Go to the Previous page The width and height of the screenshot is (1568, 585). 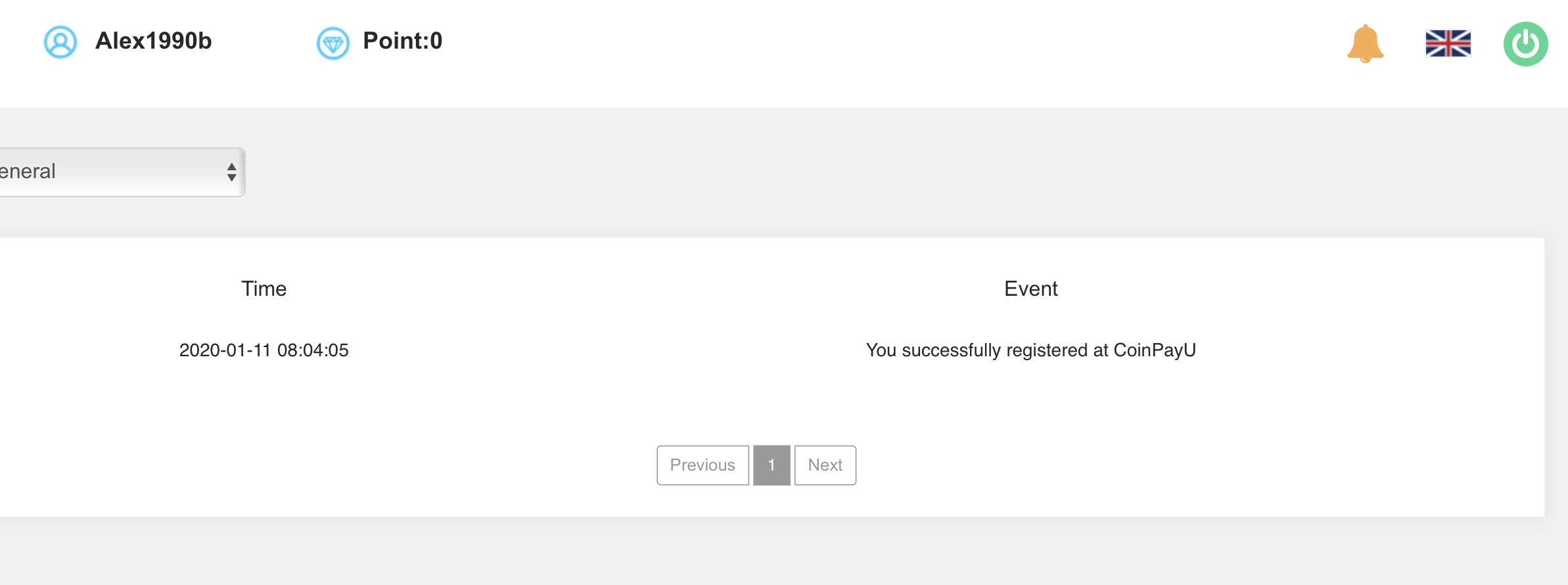tap(703, 465)
